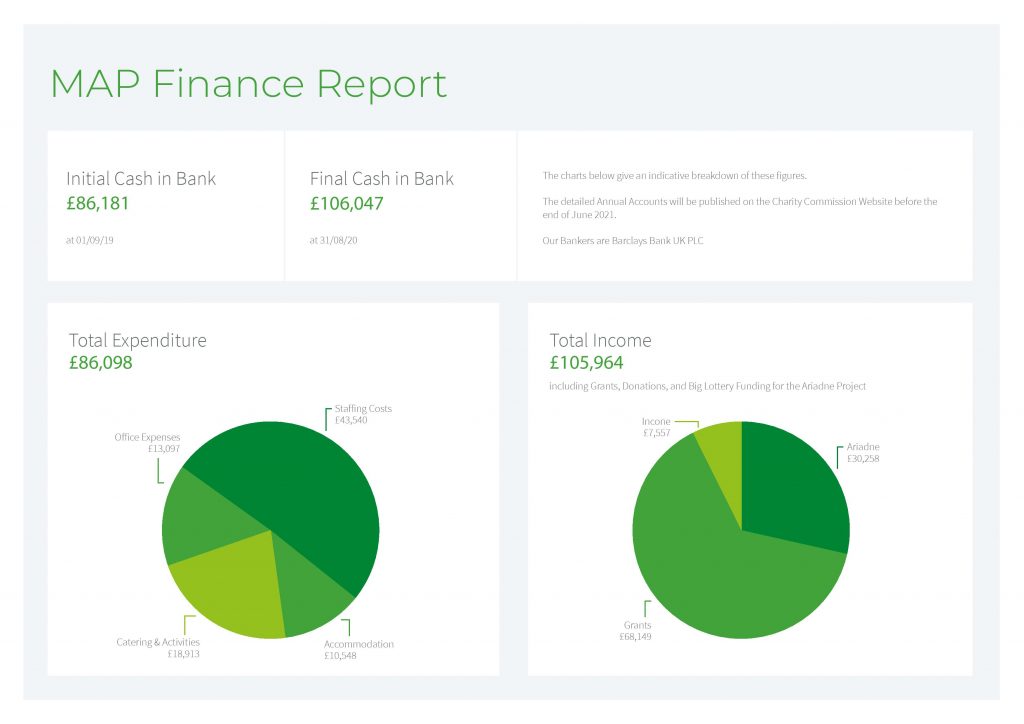This screenshot has height=724, width=1024.
Task: Open the Ariadne £30,258 label callout
Action: pos(865,452)
